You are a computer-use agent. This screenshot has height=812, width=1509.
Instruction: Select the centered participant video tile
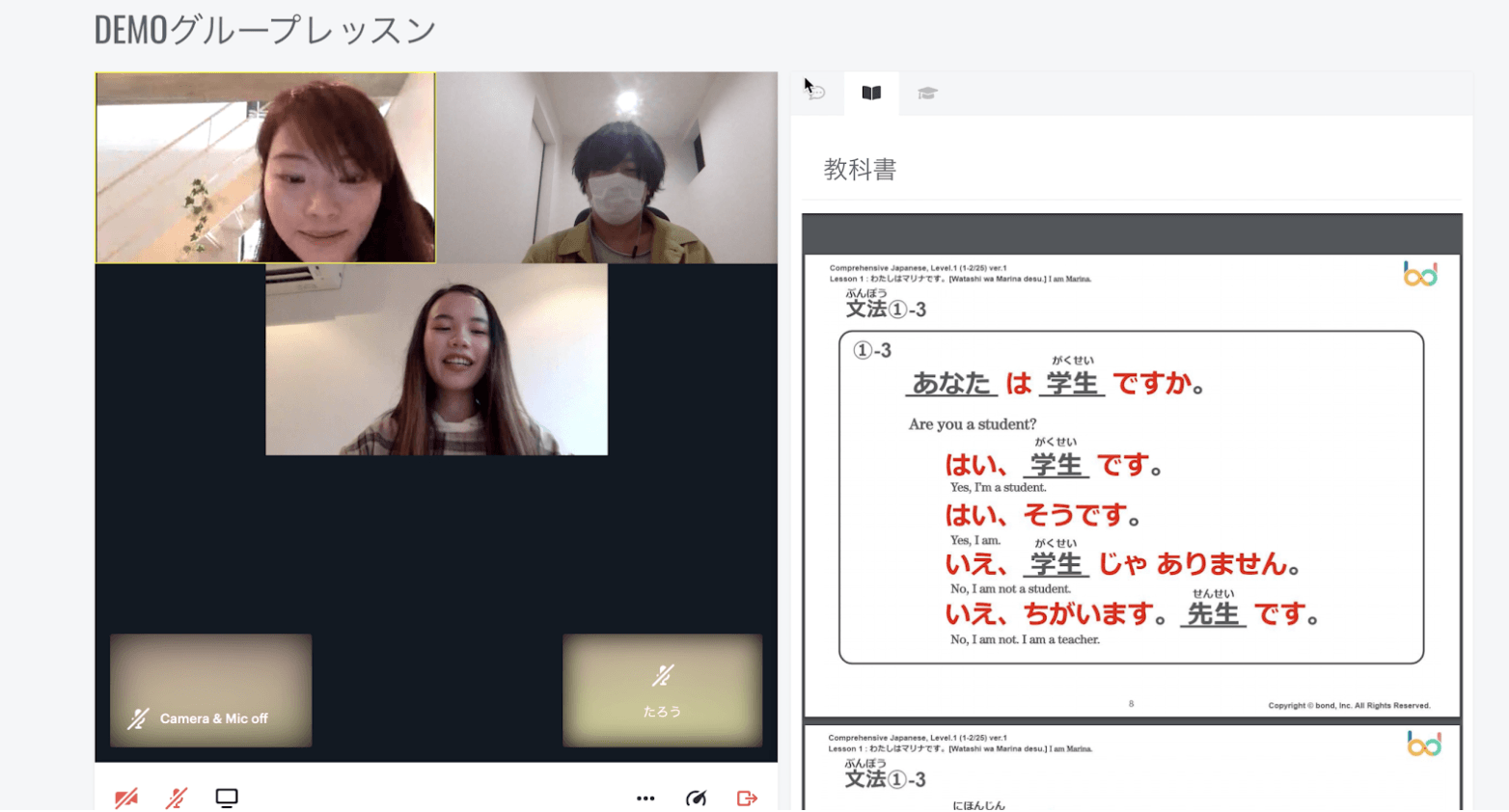coord(436,359)
